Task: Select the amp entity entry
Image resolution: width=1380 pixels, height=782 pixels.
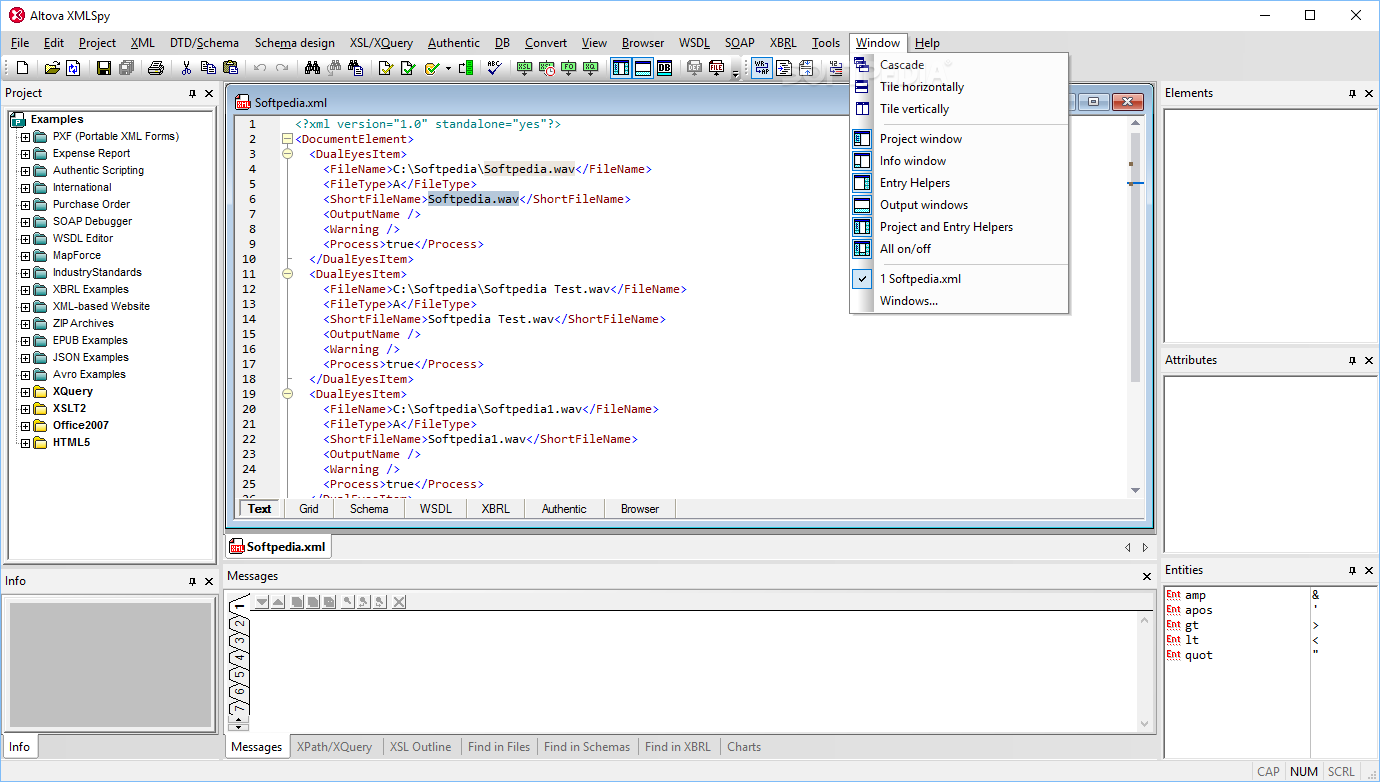Action: [x=1195, y=595]
